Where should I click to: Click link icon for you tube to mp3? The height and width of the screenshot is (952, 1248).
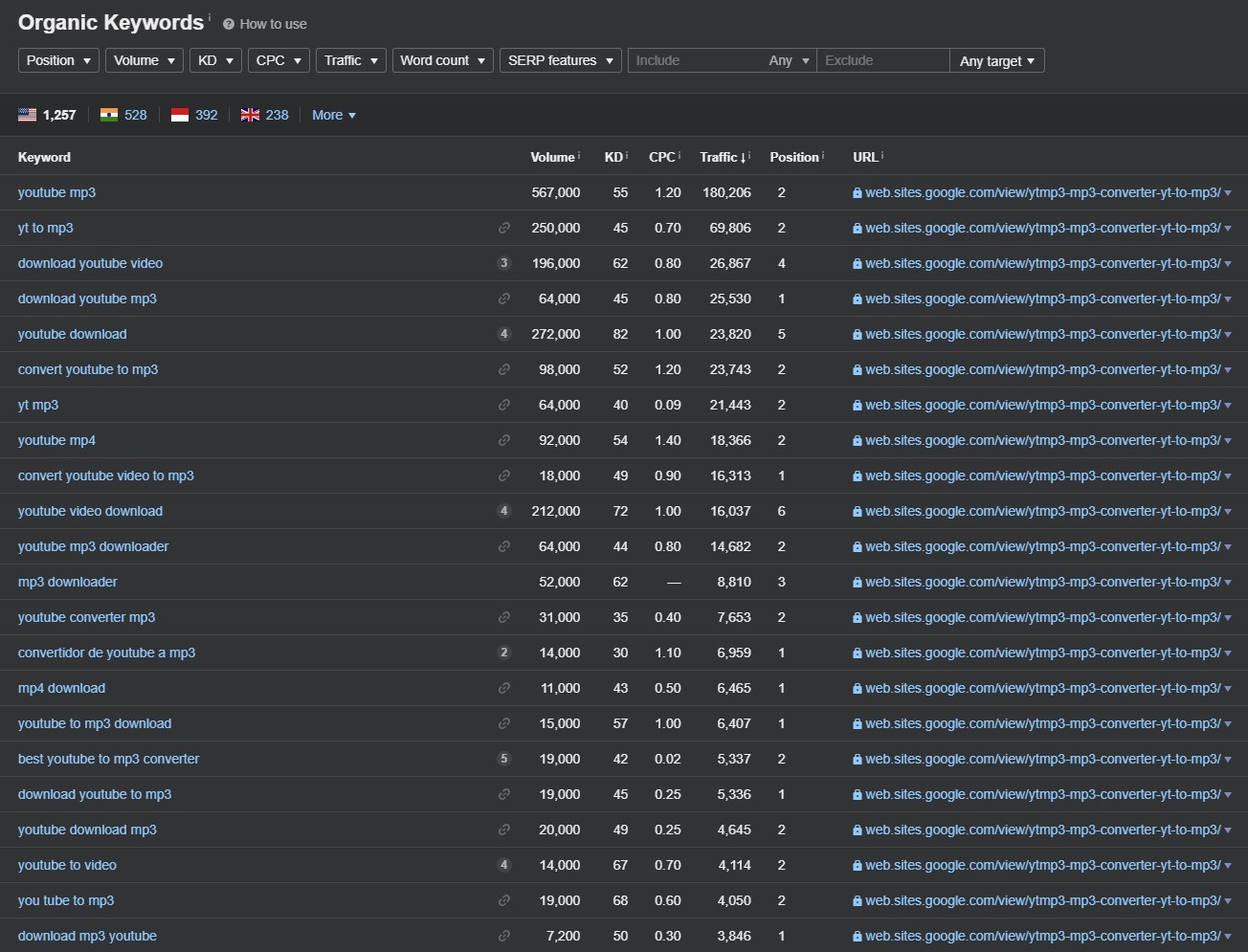click(504, 900)
